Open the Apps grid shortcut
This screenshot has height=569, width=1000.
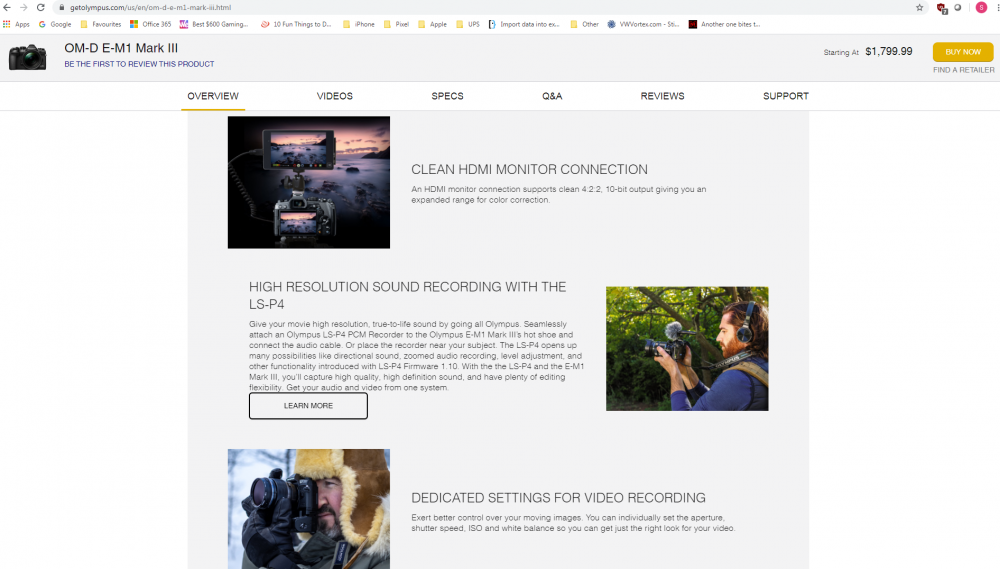click(16, 24)
